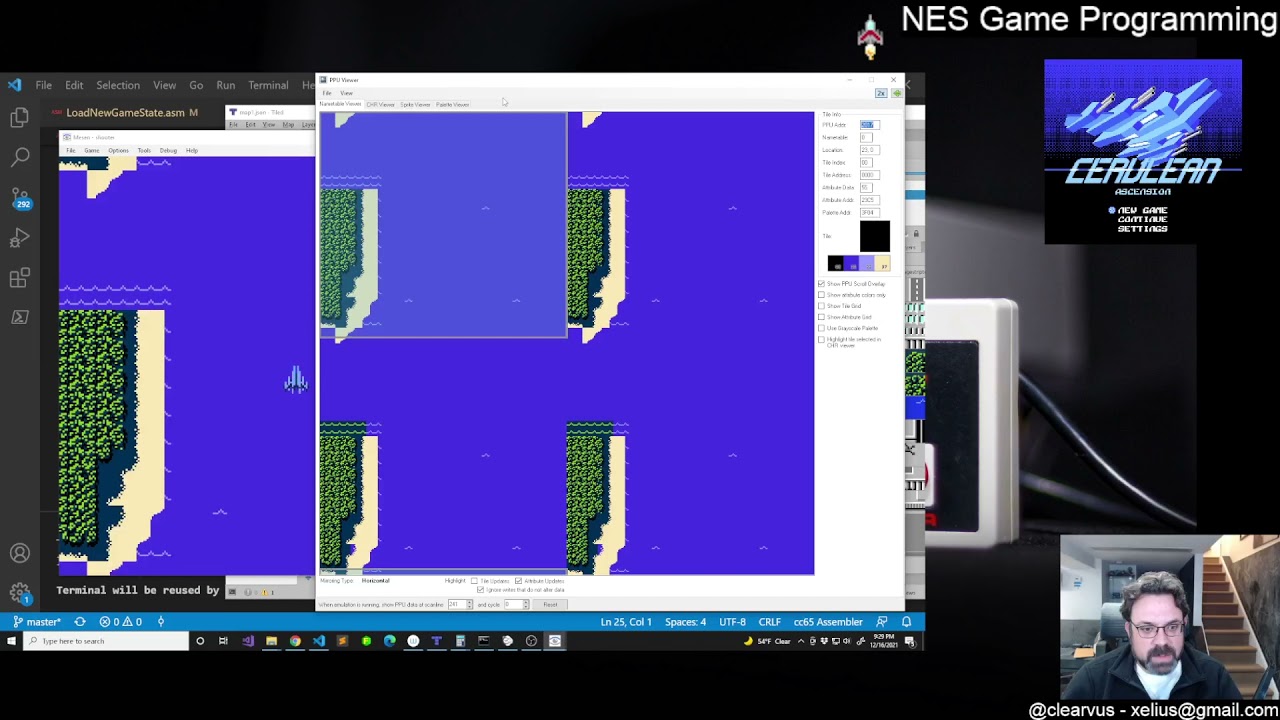
Task: Open Task View on the taskbar
Action: click(x=223, y=641)
